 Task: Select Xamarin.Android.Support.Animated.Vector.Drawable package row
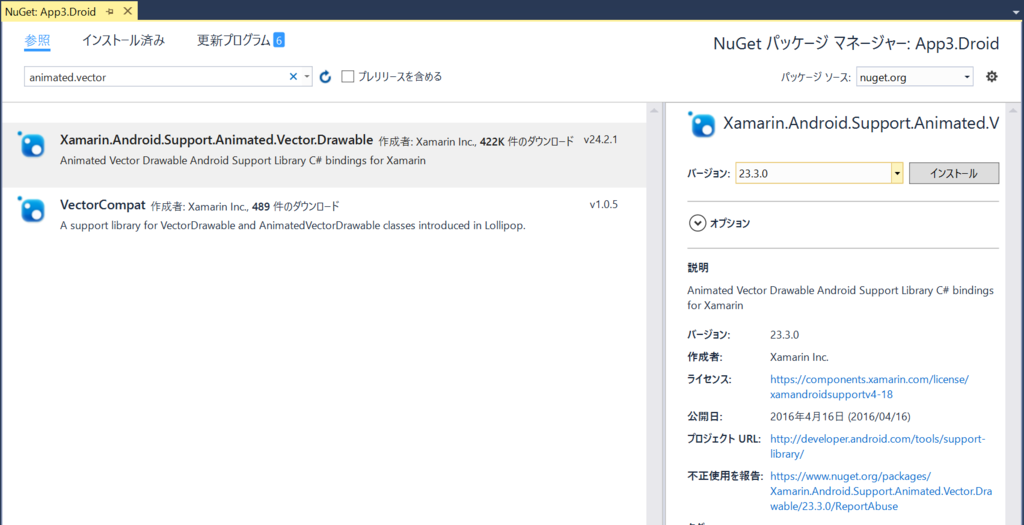pyautogui.click(x=324, y=155)
